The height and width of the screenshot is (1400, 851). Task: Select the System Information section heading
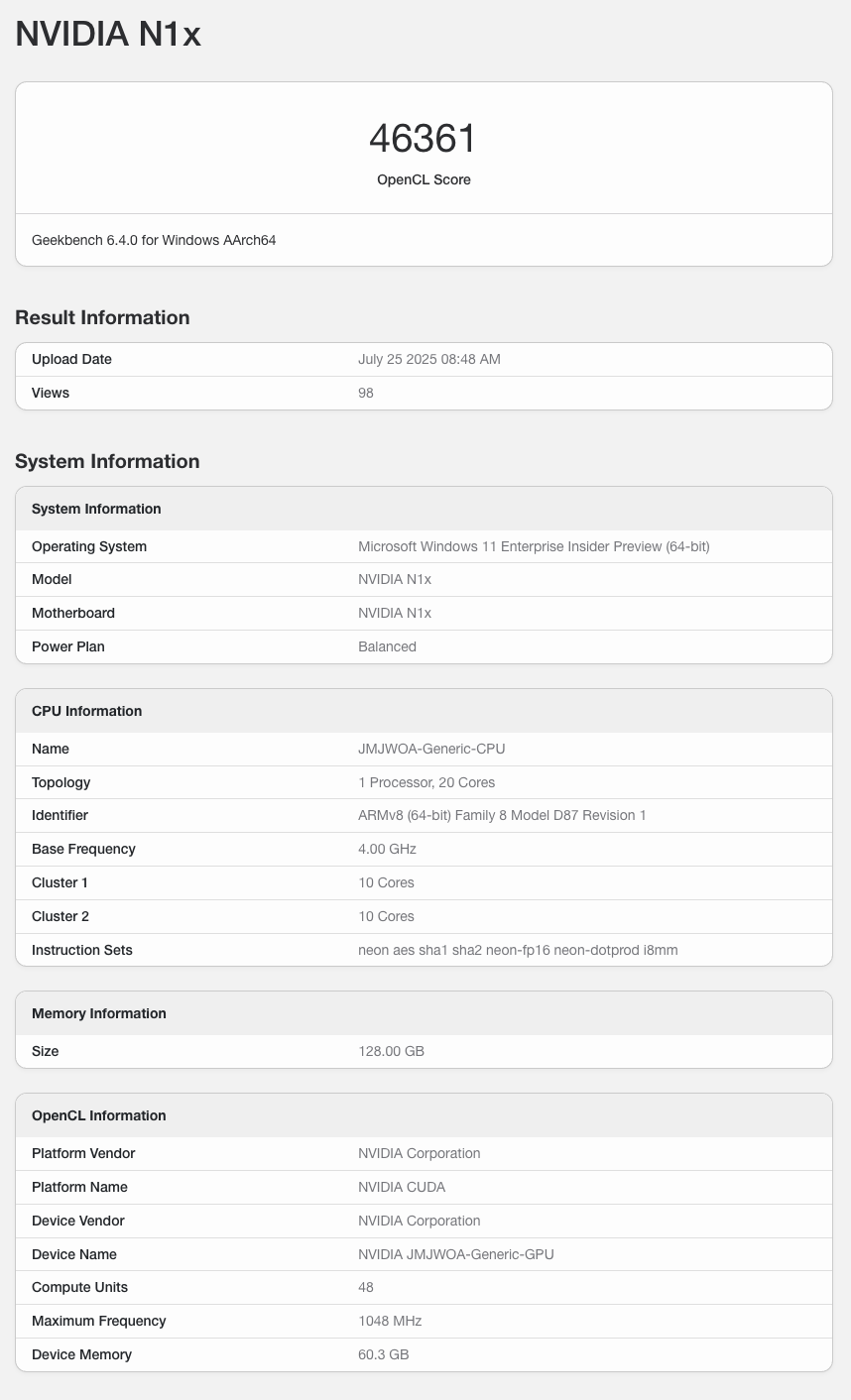[107, 461]
